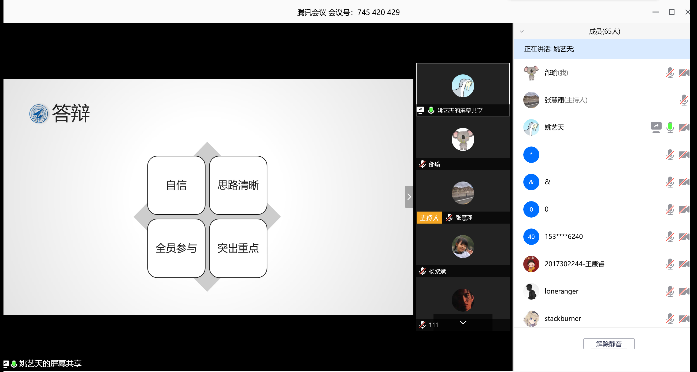This screenshot has height=372, width=697.
Task: Click disabled camera icon for 2017302244 member
Action: (x=684, y=264)
